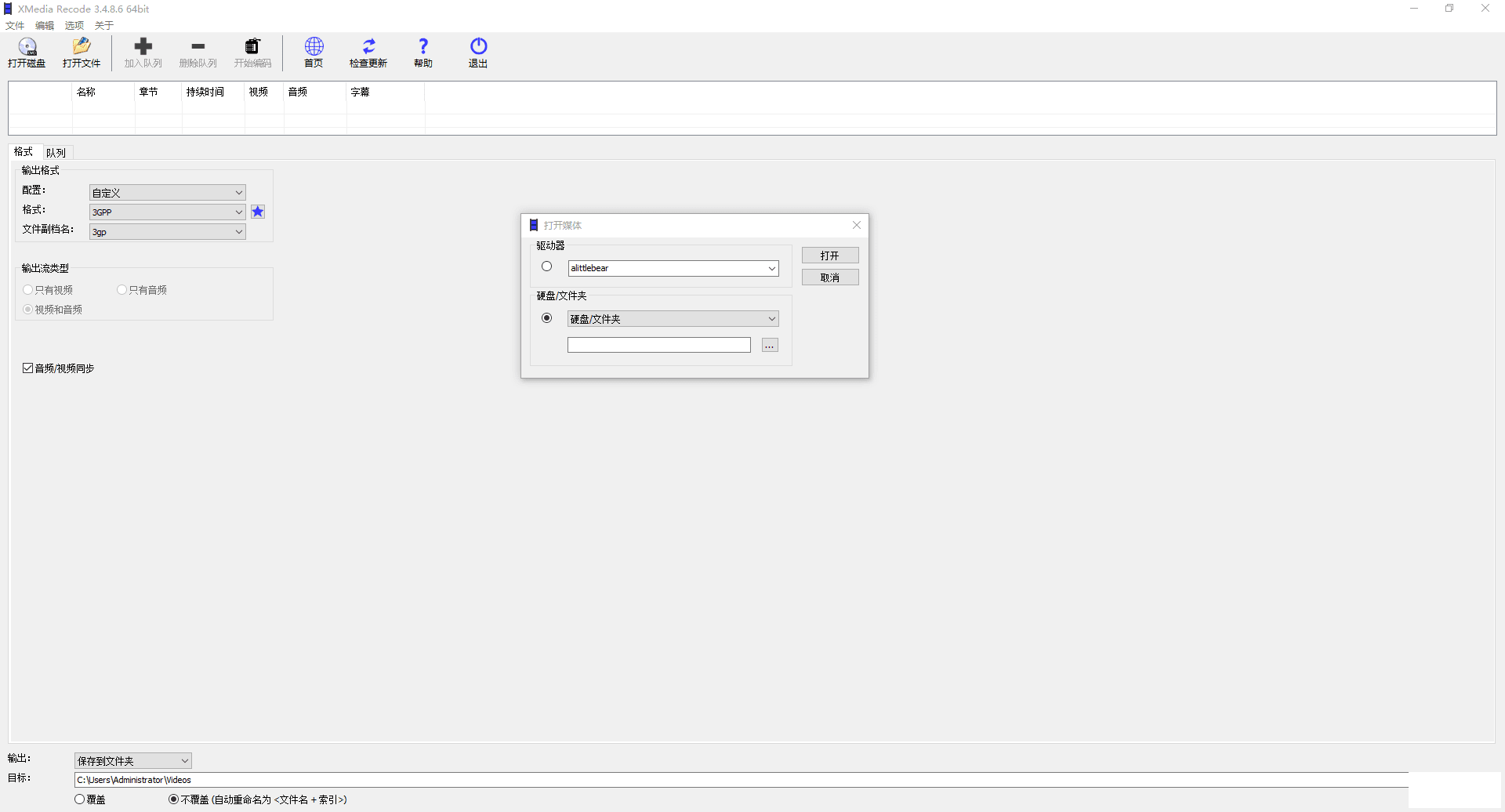Click the Check for Updates (检查更新) icon
This screenshot has height=812, width=1505.
coord(368,46)
